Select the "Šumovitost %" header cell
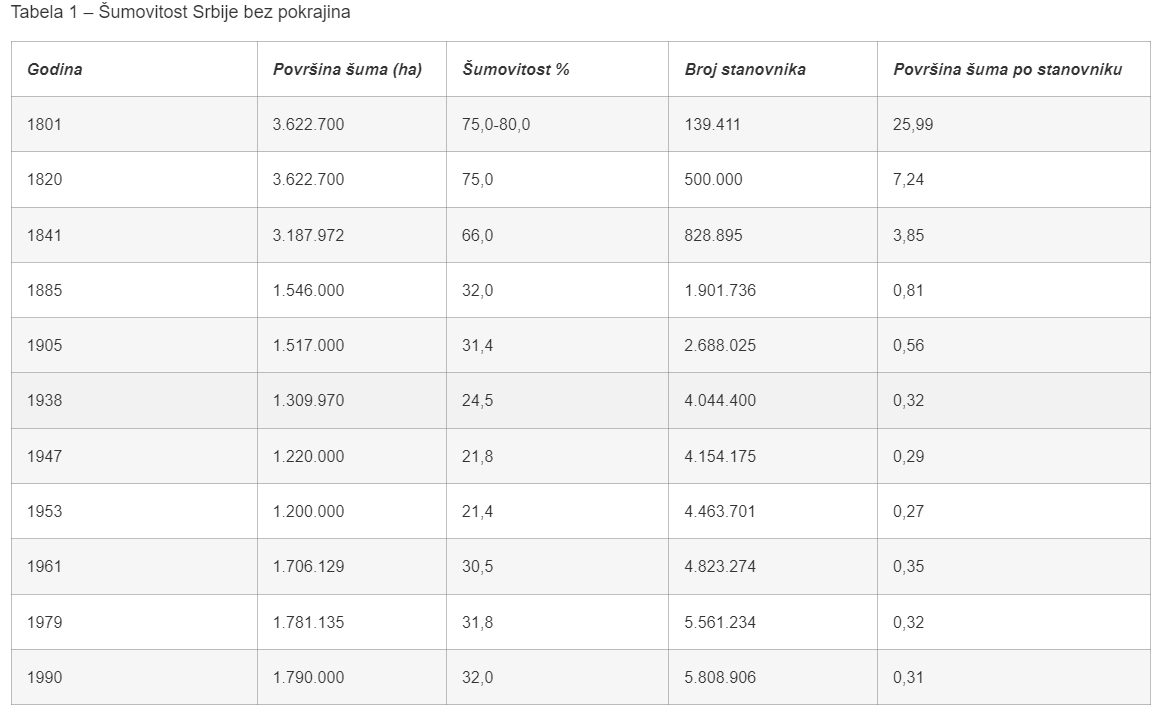 [516, 70]
